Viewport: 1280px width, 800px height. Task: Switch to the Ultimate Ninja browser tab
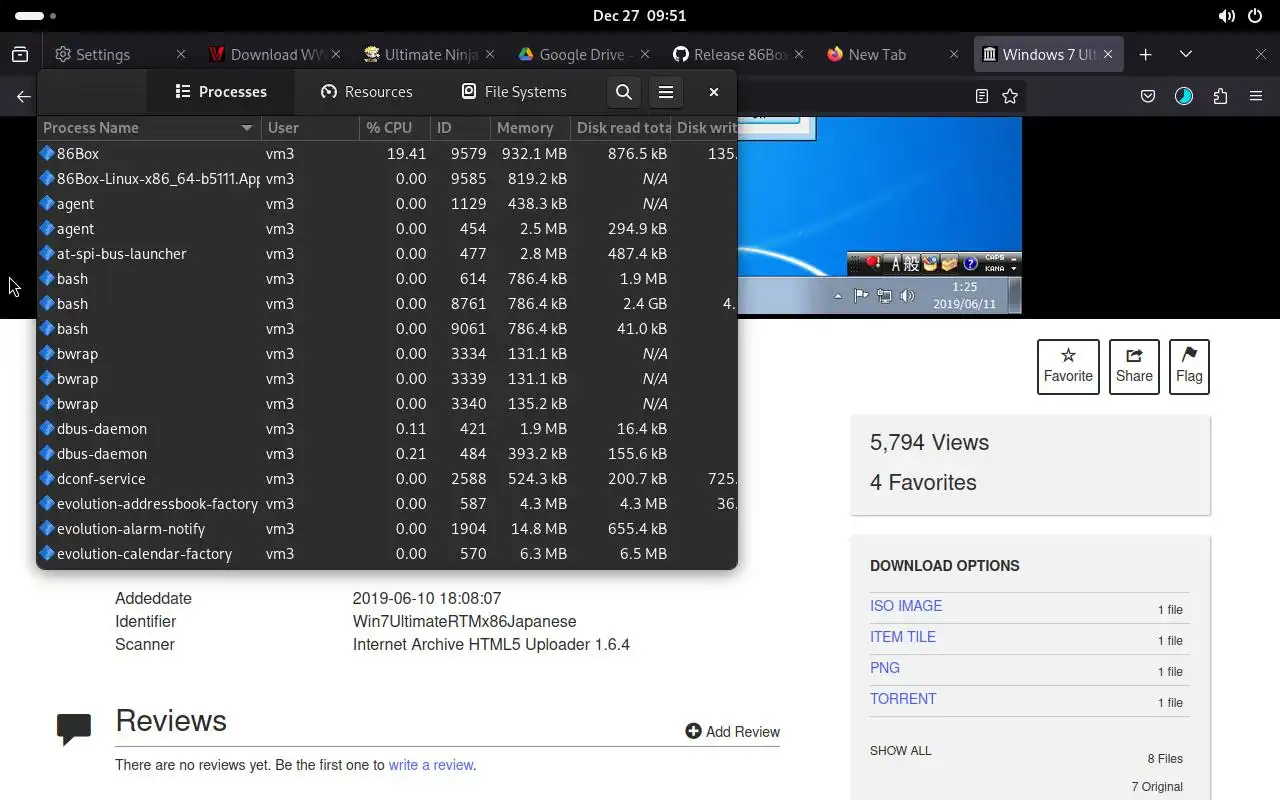point(428,55)
